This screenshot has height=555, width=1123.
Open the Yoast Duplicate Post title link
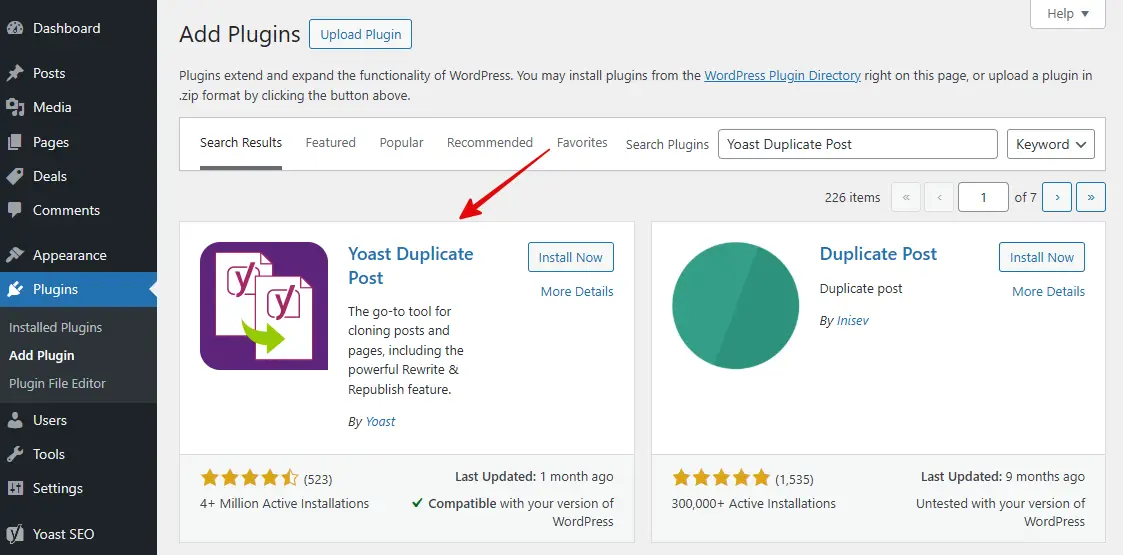click(410, 266)
